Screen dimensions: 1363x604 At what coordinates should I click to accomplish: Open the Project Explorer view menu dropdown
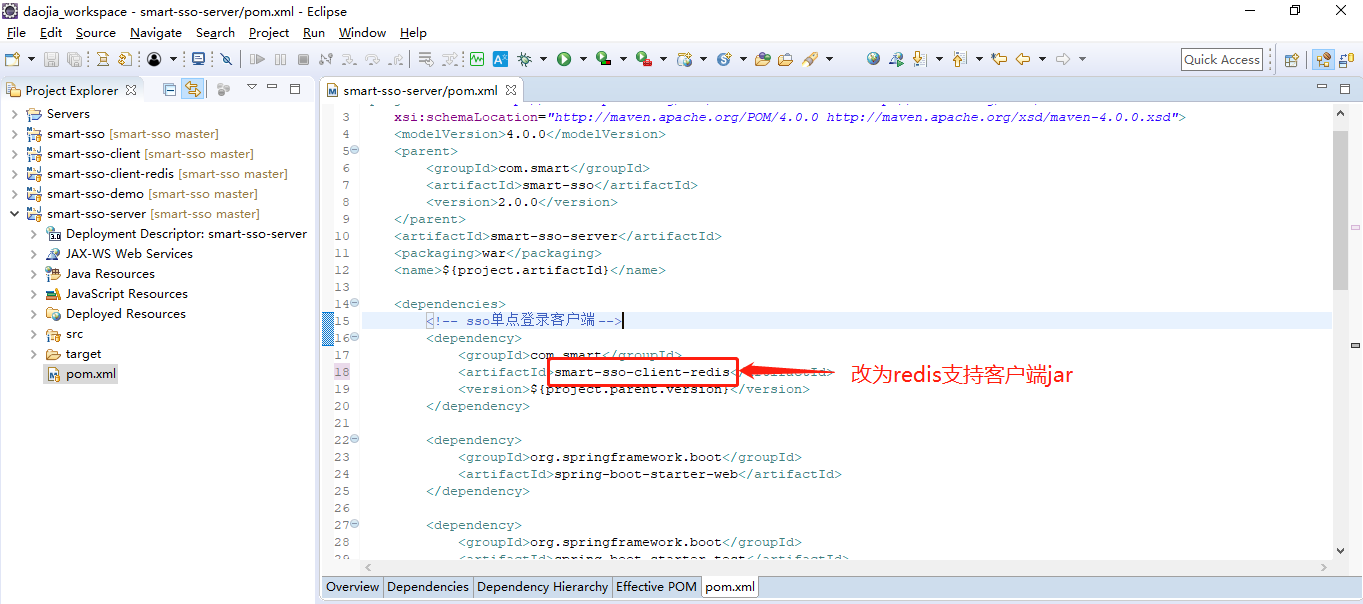point(251,89)
